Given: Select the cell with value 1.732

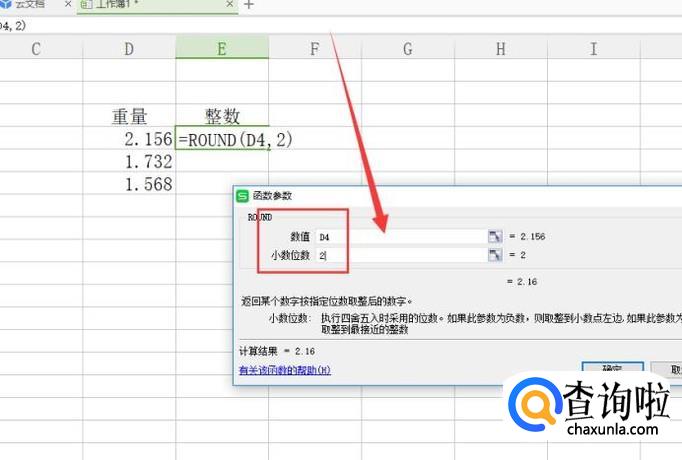Looking at the screenshot, I should point(129,161).
